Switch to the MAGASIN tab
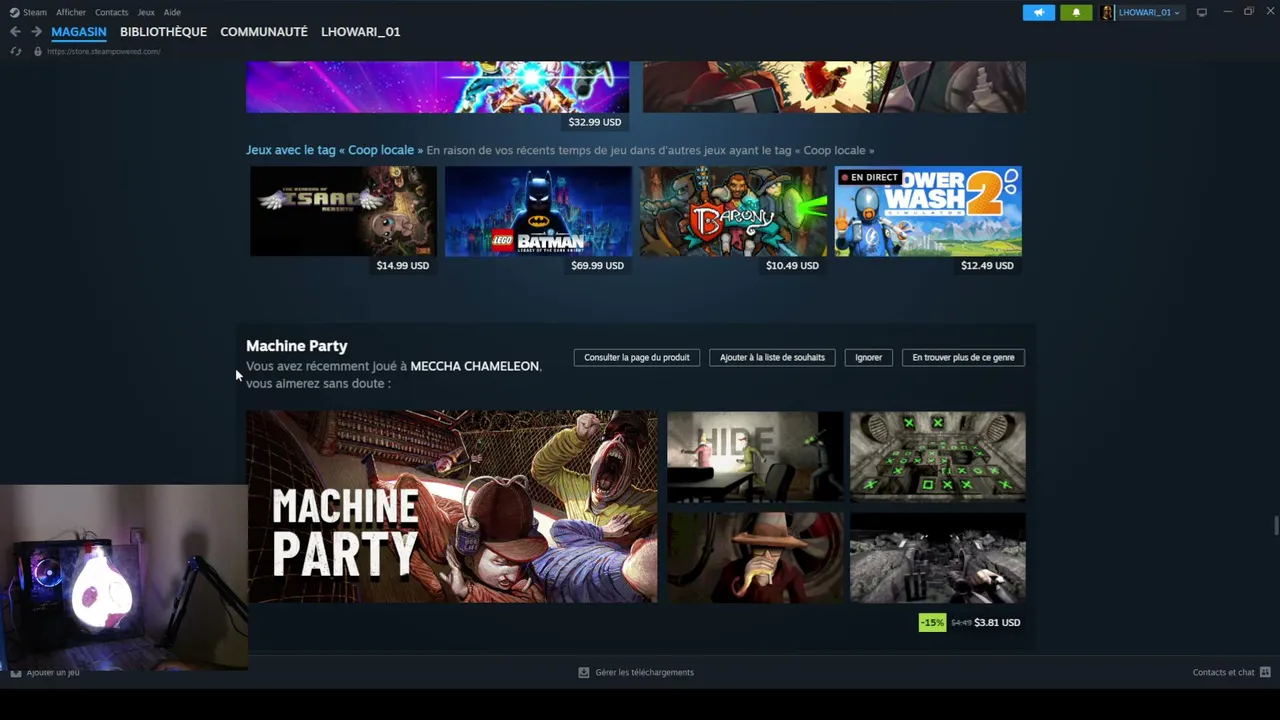Screen dimensions: 1280x720 coord(79,32)
